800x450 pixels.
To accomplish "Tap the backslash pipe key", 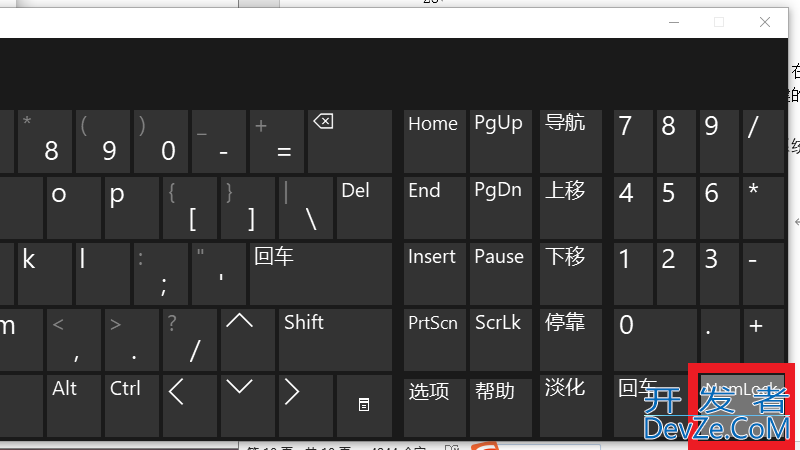I will click(306, 208).
